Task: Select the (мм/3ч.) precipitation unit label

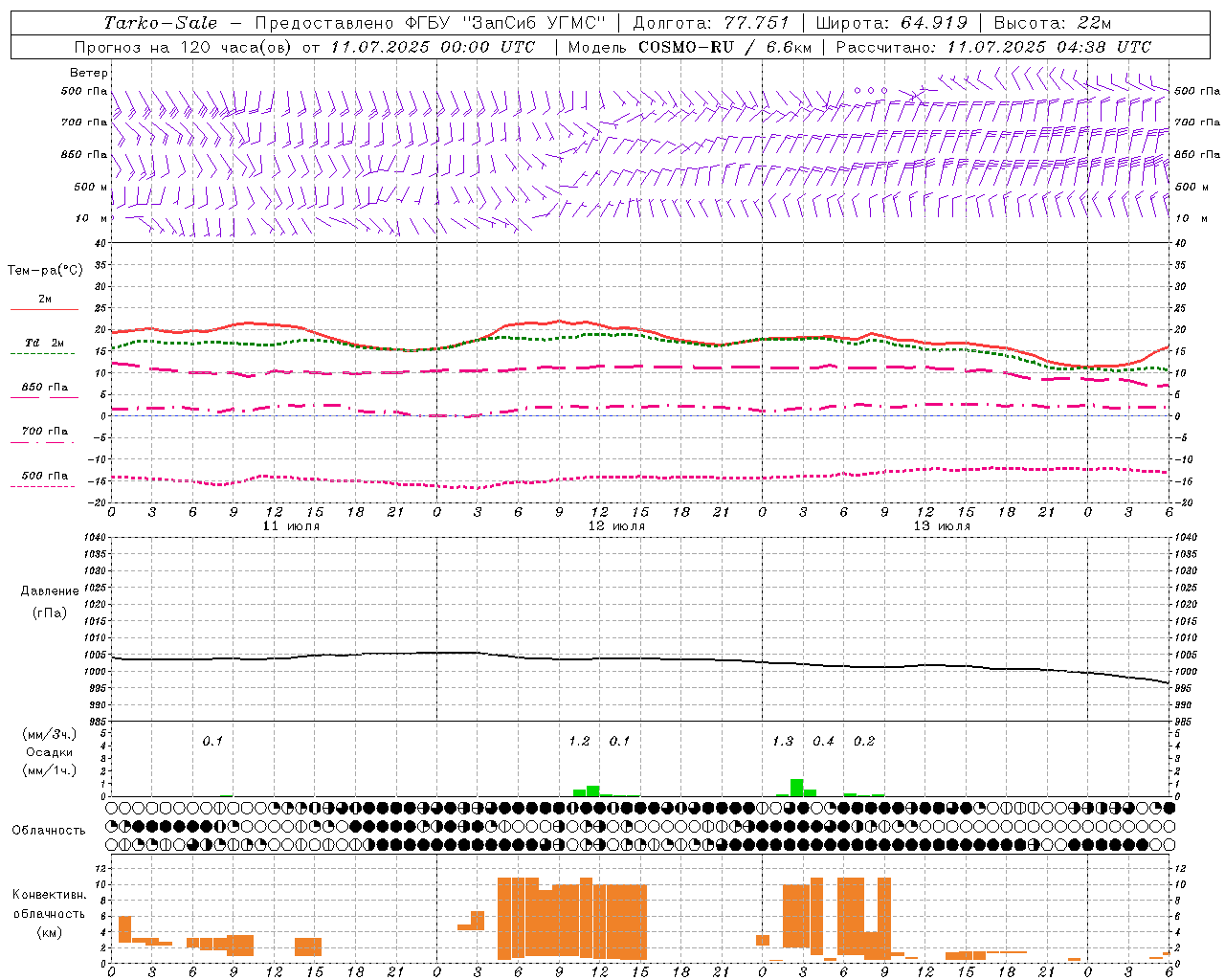Action: pyautogui.click(x=50, y=734)
